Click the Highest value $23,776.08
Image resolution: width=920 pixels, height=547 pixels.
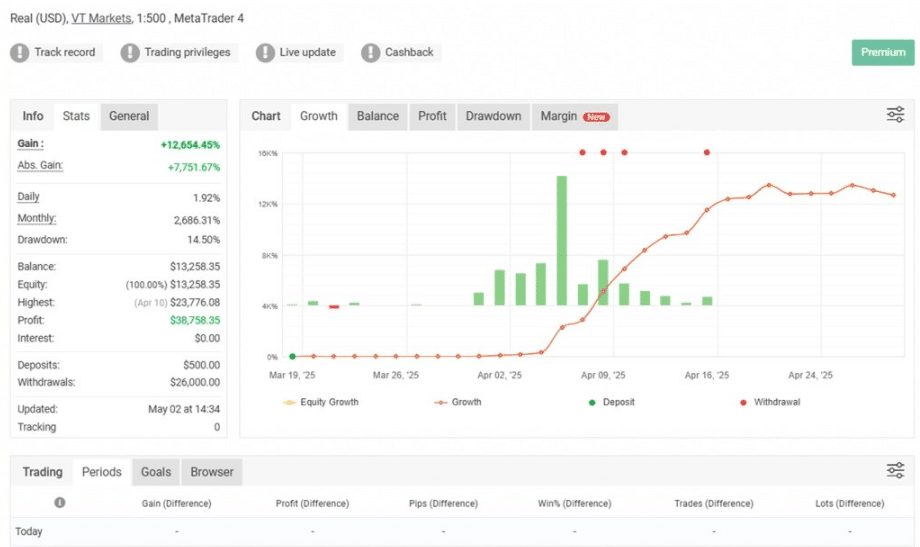click(195, 302)
